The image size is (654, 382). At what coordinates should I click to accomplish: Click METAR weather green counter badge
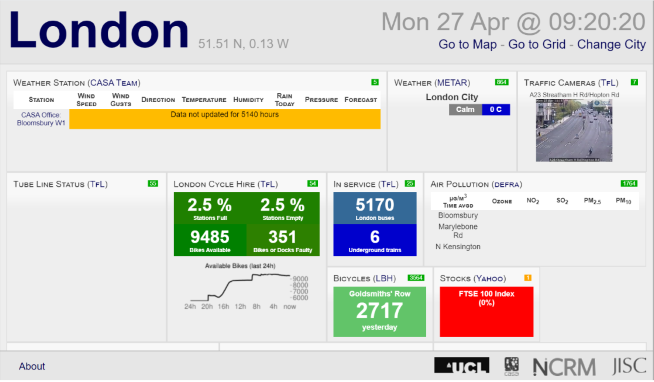[501, 82]
